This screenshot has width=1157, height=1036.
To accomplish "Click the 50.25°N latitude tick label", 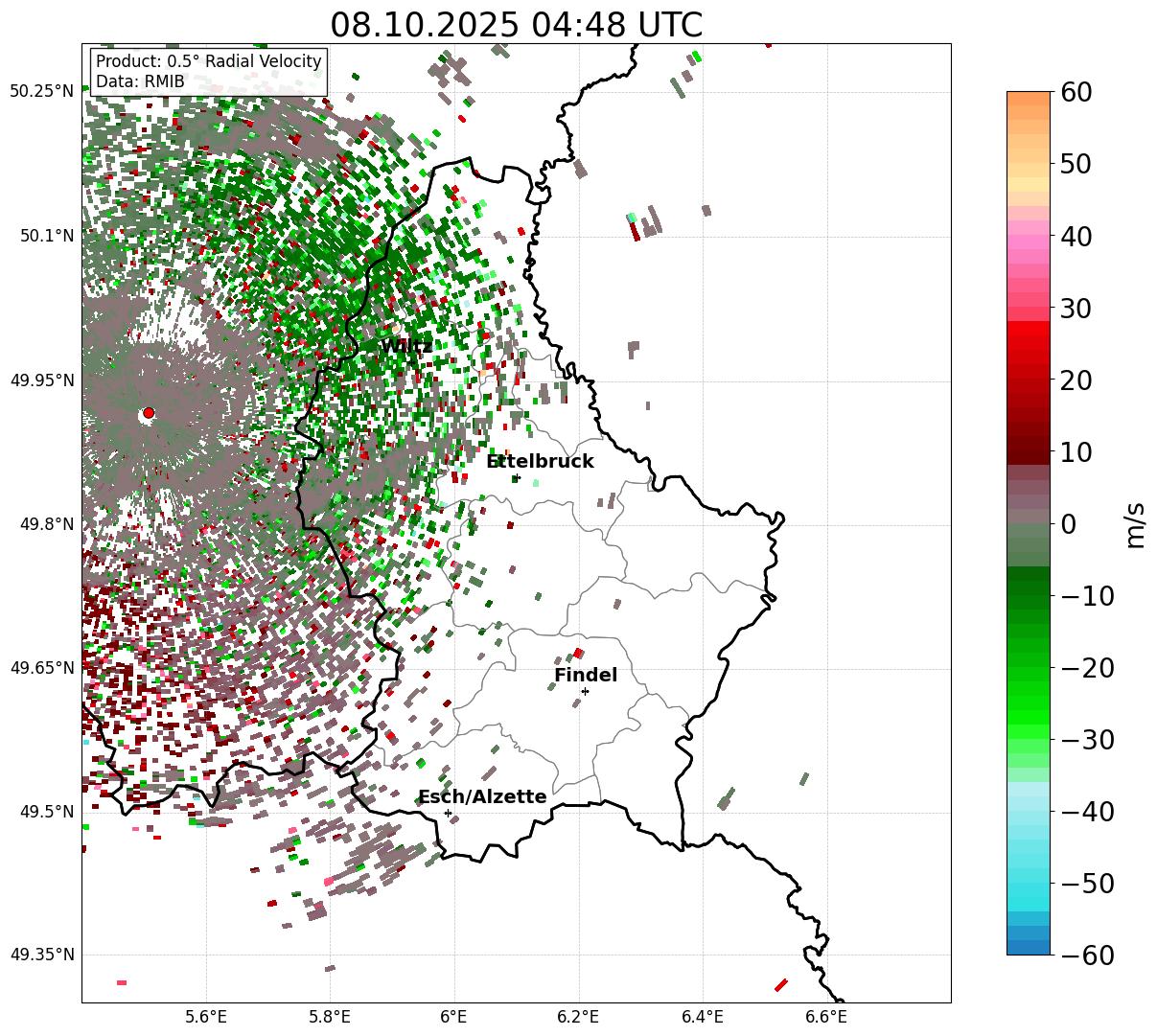I will (42, 92).
